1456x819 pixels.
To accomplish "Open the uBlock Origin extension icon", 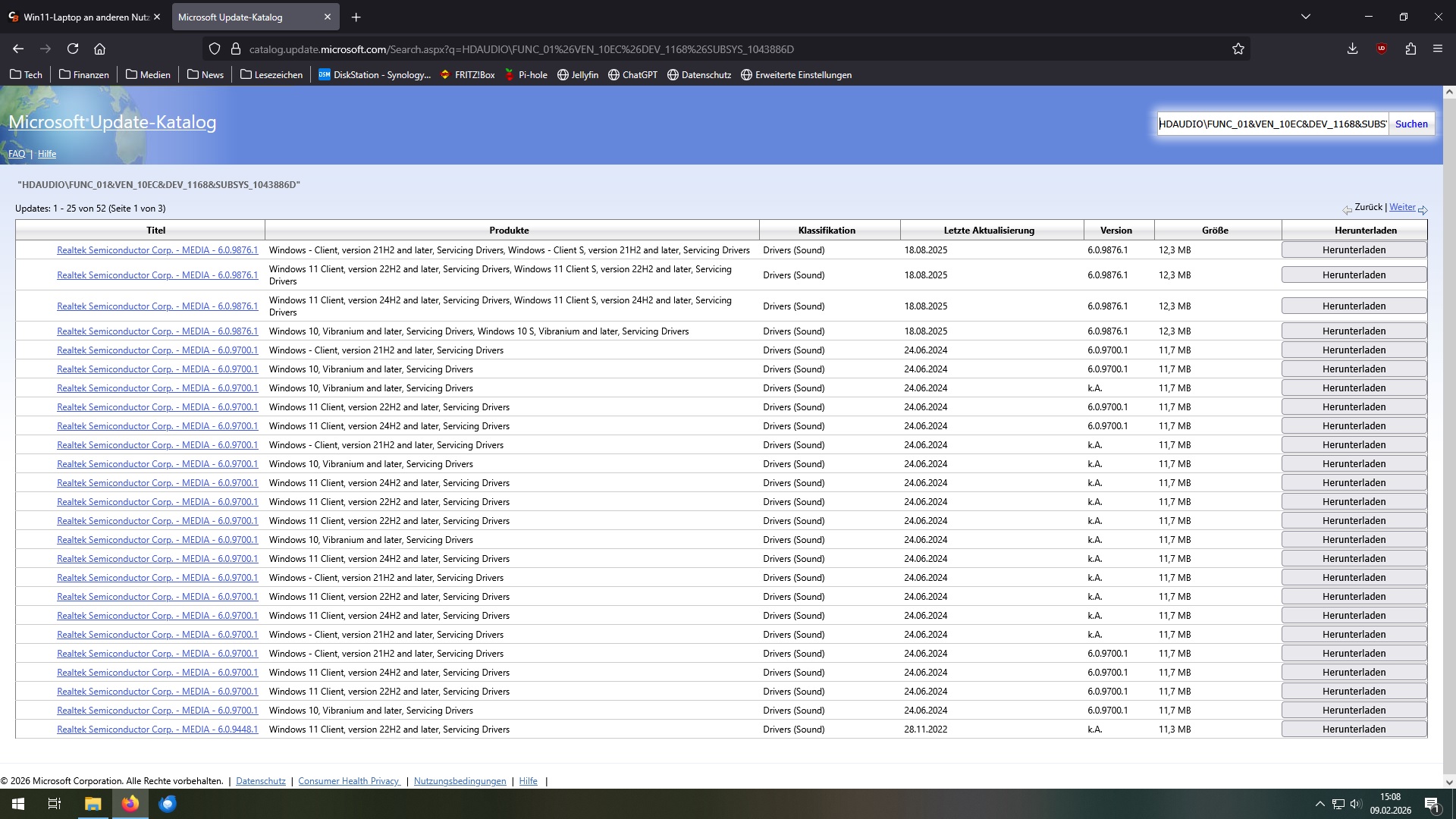I will 1382,49.
